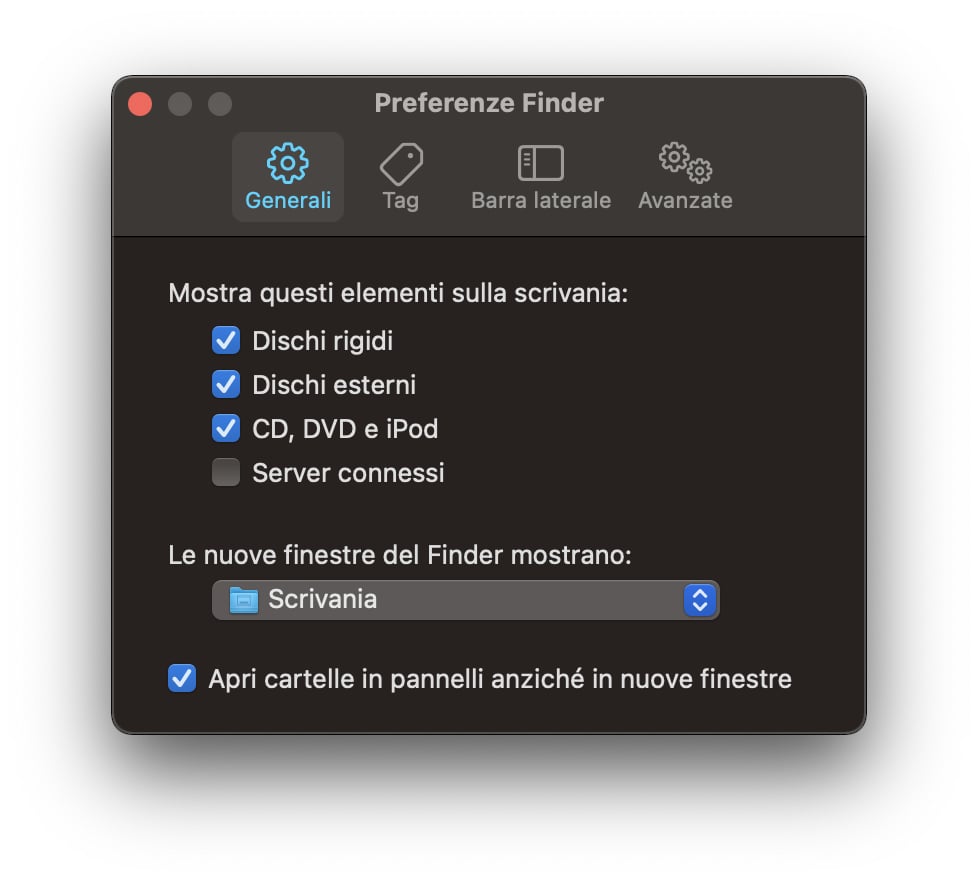Viewport: 978px width, 882px height.
Task: Open the Tag label icon
Action: point(401,164)
